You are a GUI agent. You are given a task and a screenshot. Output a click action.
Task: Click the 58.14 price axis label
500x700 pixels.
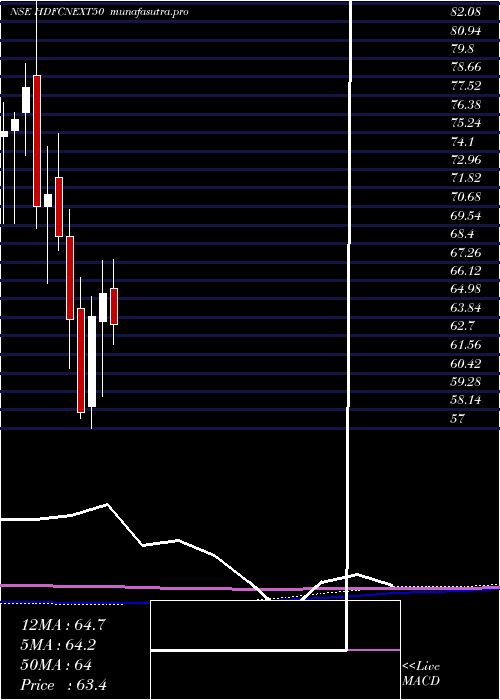point(465,400)
